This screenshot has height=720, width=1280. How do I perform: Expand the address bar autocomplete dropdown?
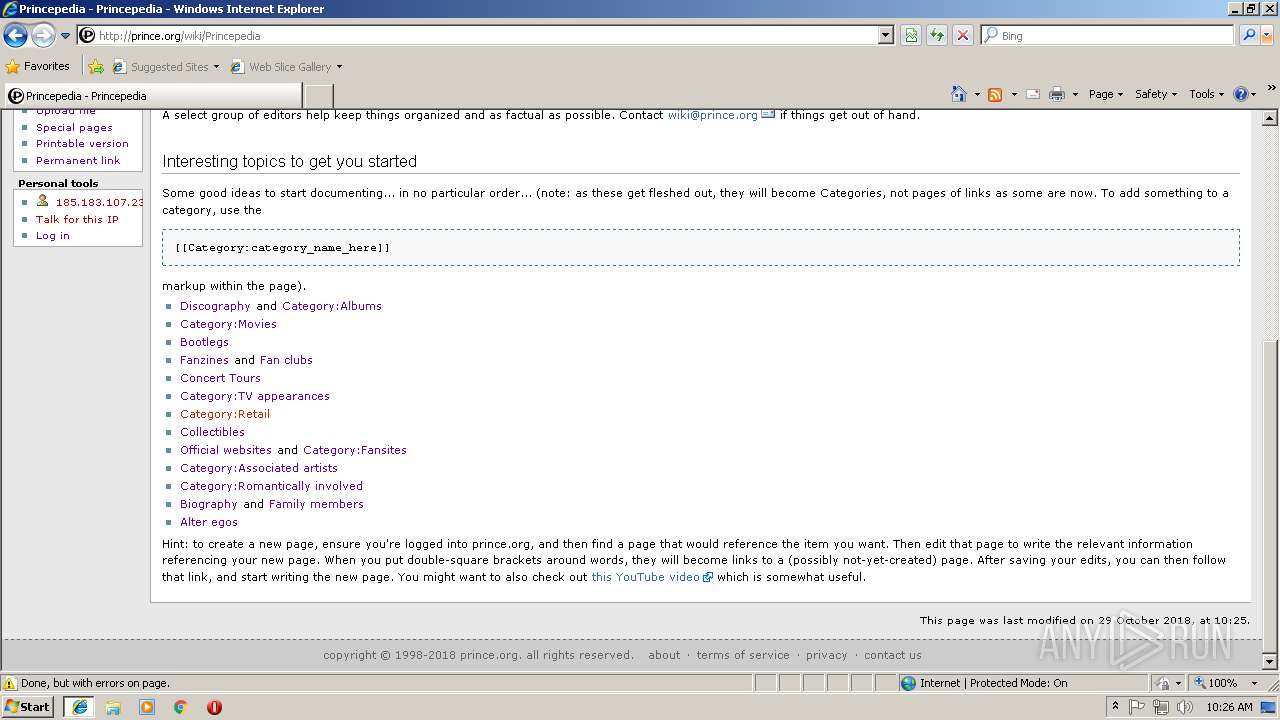(x=885, y=36)
